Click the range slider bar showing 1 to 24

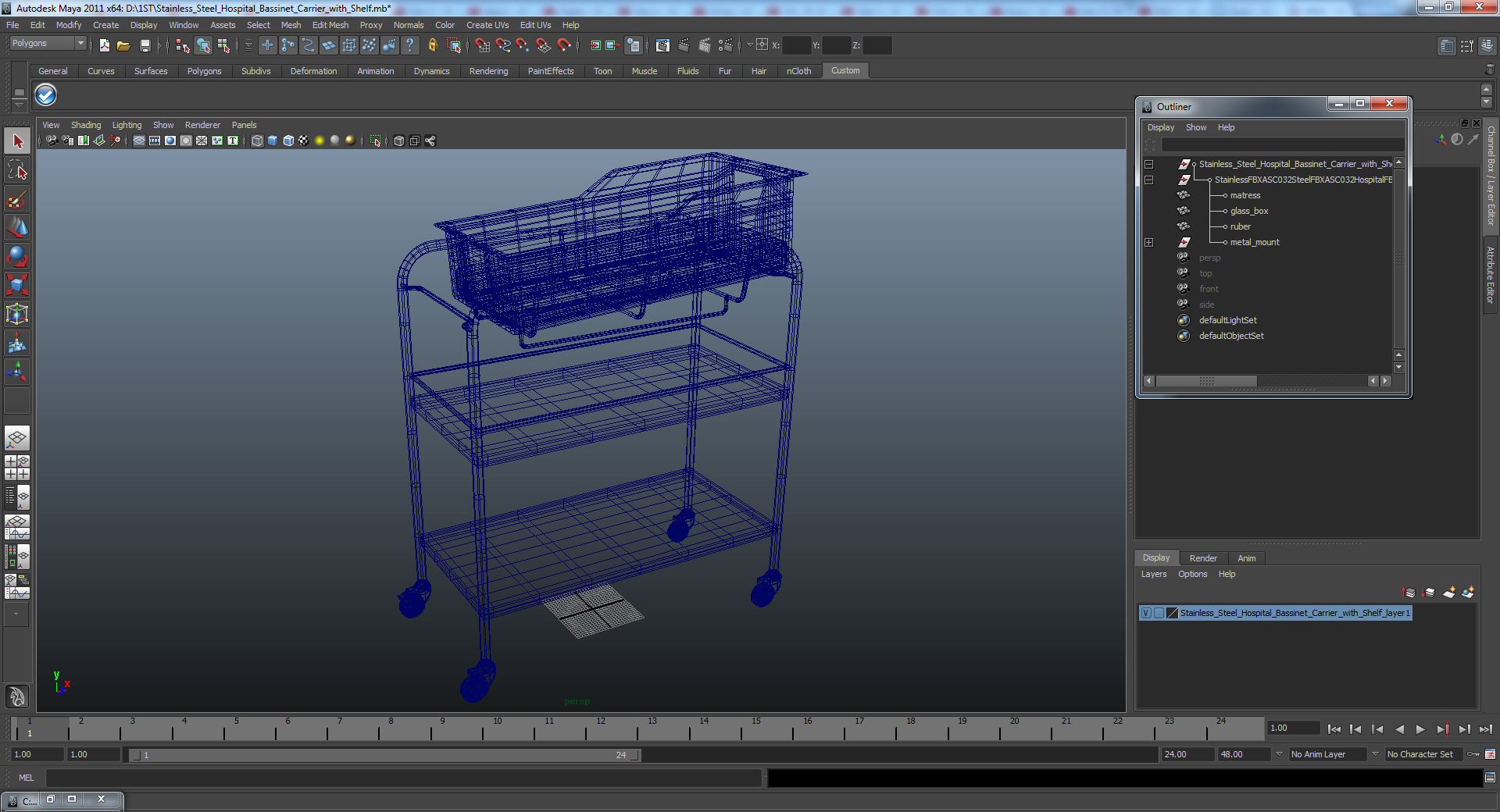click(x=384, y=755)
